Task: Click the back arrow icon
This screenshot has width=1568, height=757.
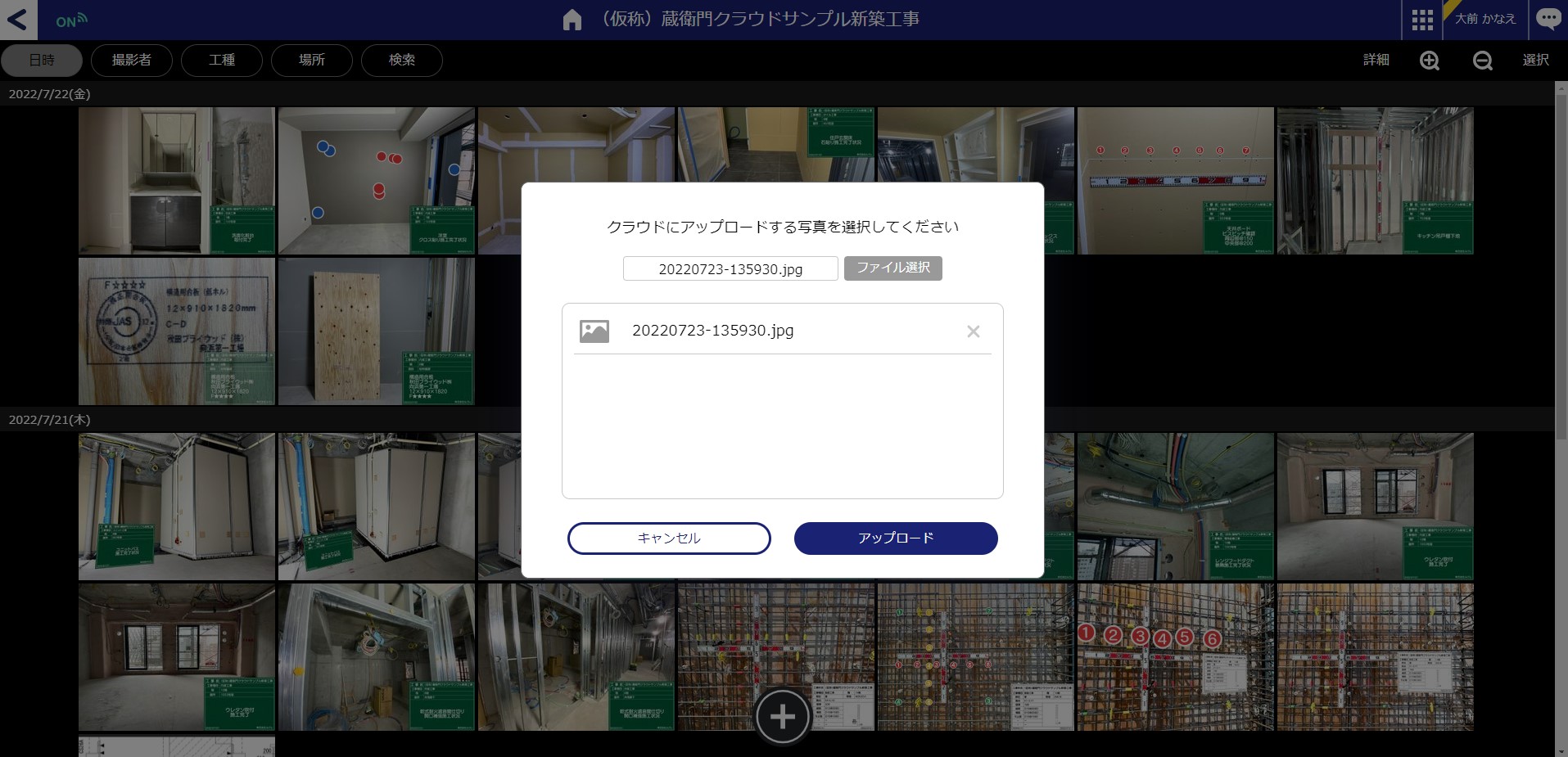Action: click(x=18, y=20)
